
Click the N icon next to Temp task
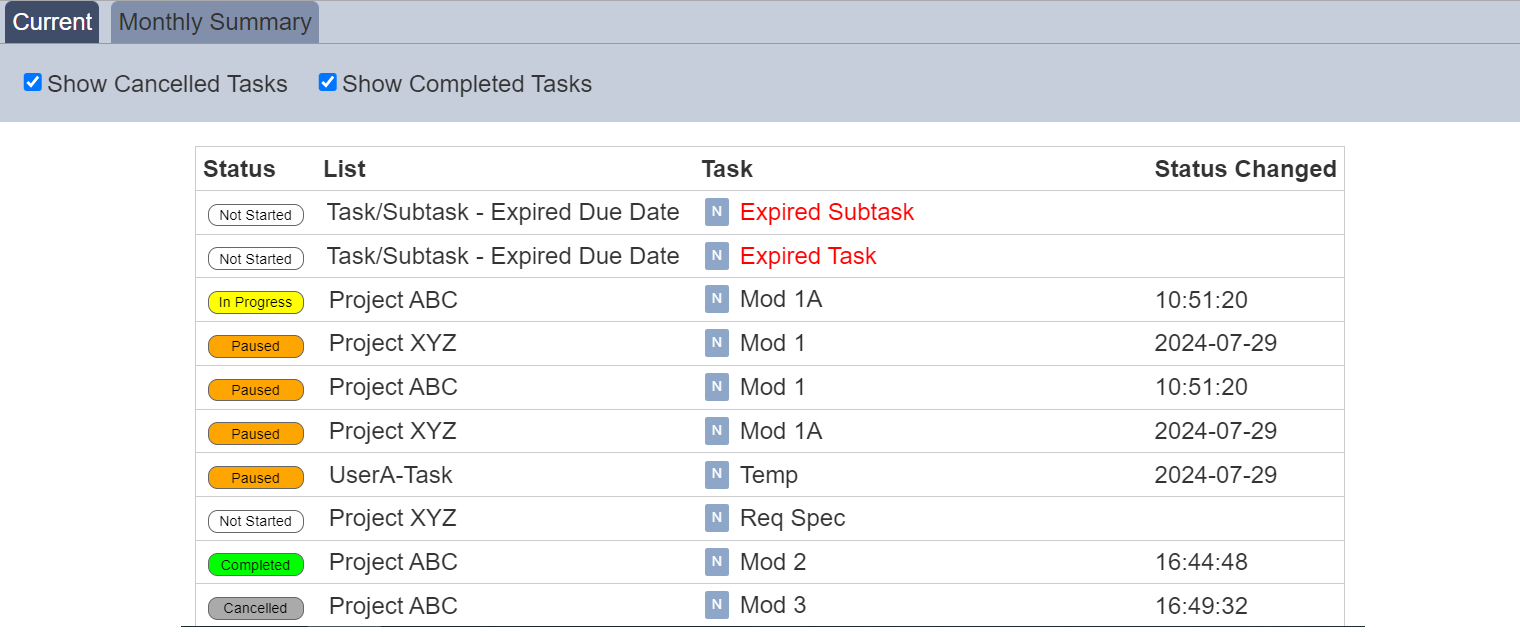click(x=716, y=474)
